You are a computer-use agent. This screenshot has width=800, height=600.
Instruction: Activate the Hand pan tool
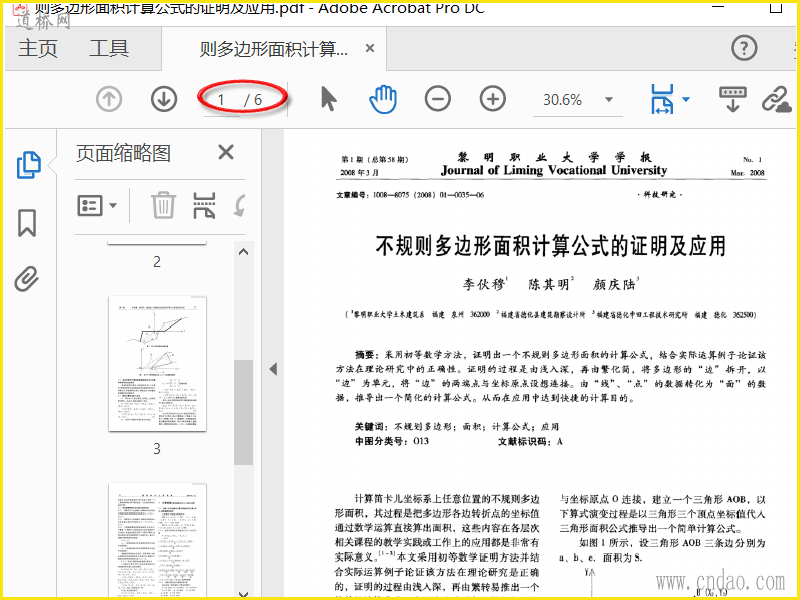point(383,99)
